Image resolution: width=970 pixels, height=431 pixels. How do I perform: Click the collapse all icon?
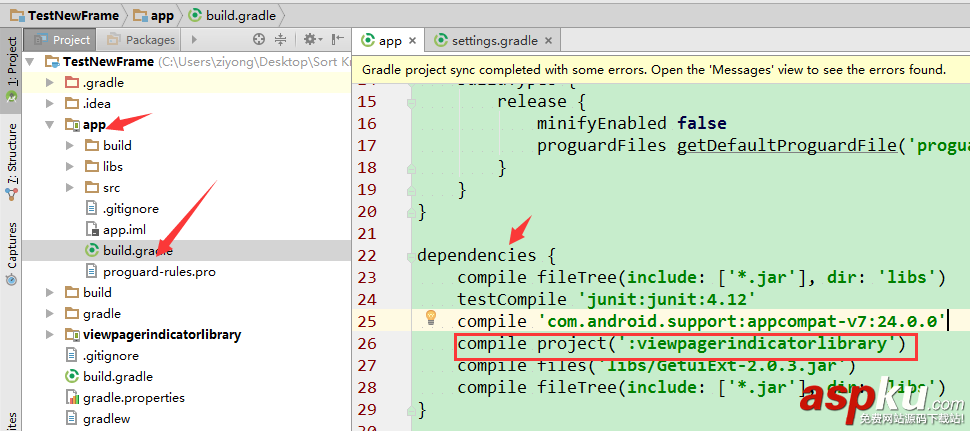[280, 40]
